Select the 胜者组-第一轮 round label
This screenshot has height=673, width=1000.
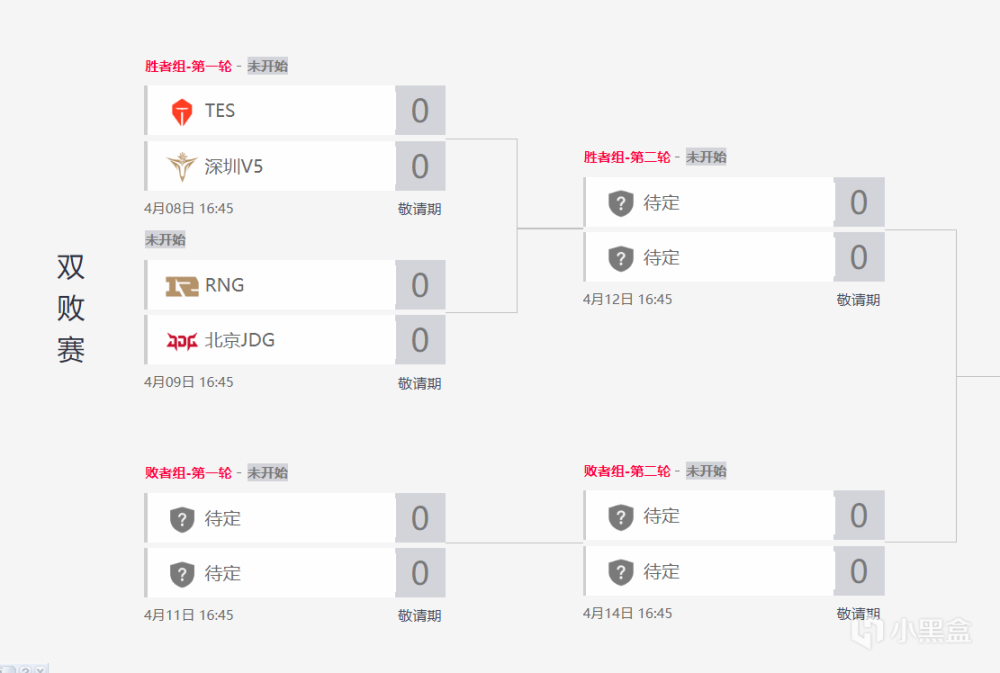click(188, 66)
